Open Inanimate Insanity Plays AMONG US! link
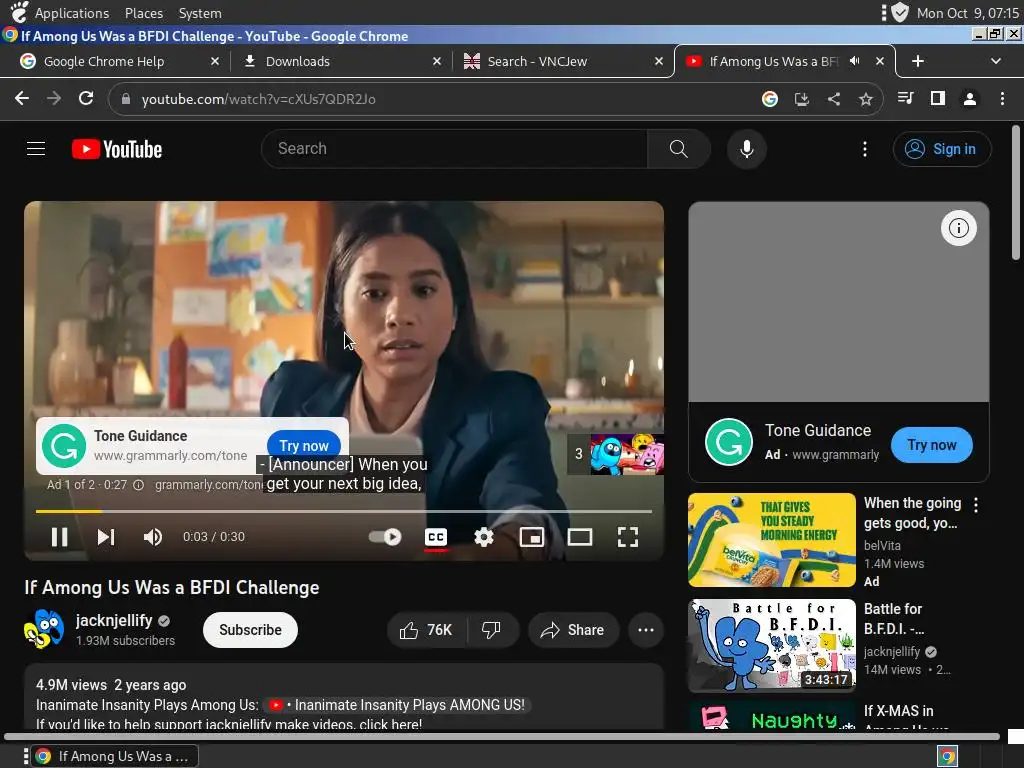Image resolution: width=1024 pixels, height=768 pixels. [397, 705]
